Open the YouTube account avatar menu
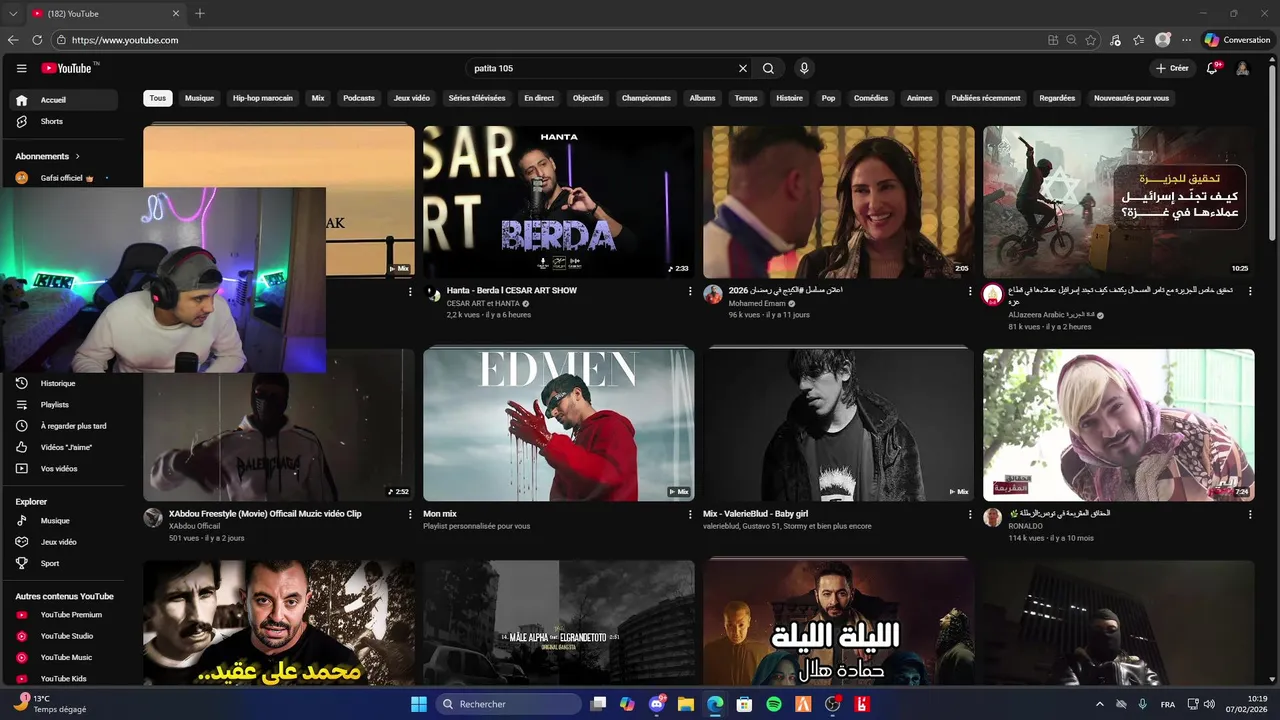The width and height of the screenshot is (1280, 720). tap(1243, 68)
